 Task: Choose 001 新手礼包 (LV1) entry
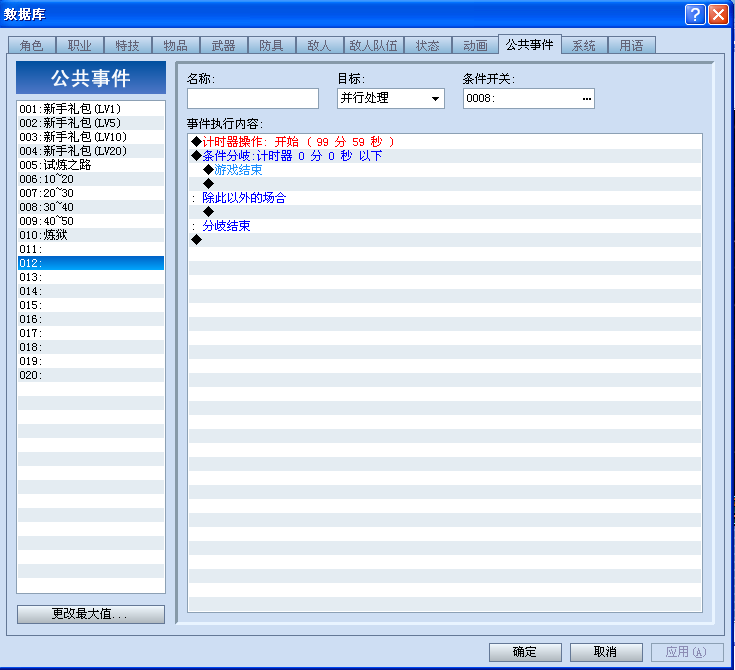coord(91,109)
